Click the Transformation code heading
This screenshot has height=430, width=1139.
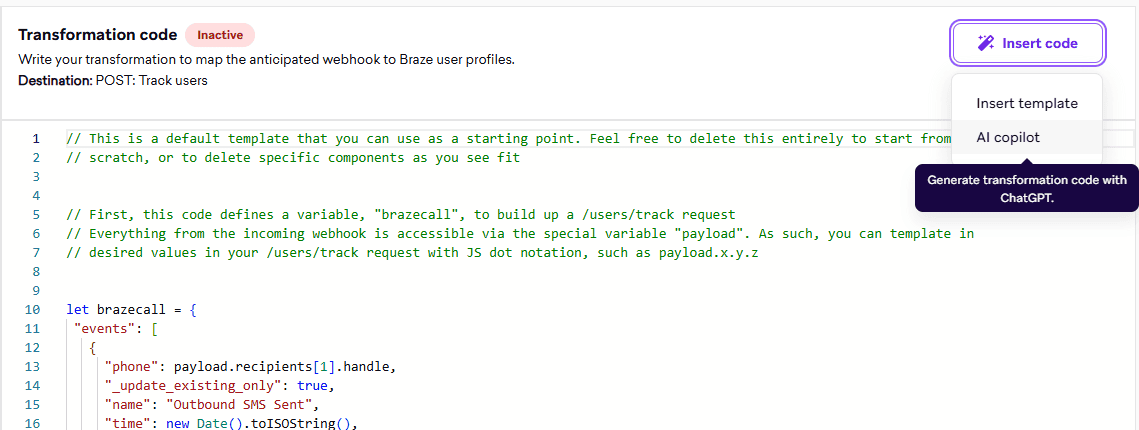(97, 35)
